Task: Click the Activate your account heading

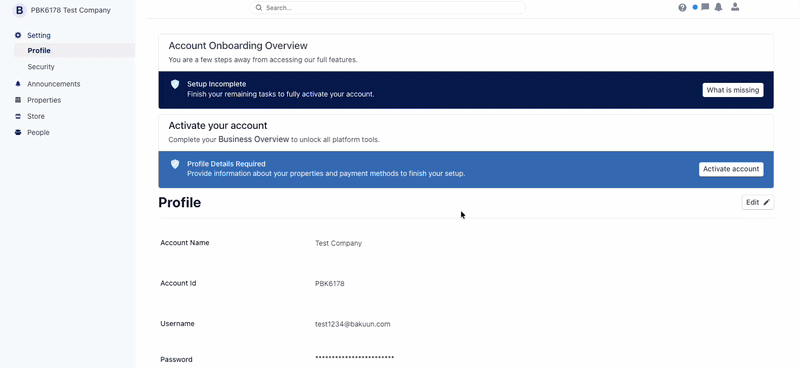Action: (x=218, y=126)
